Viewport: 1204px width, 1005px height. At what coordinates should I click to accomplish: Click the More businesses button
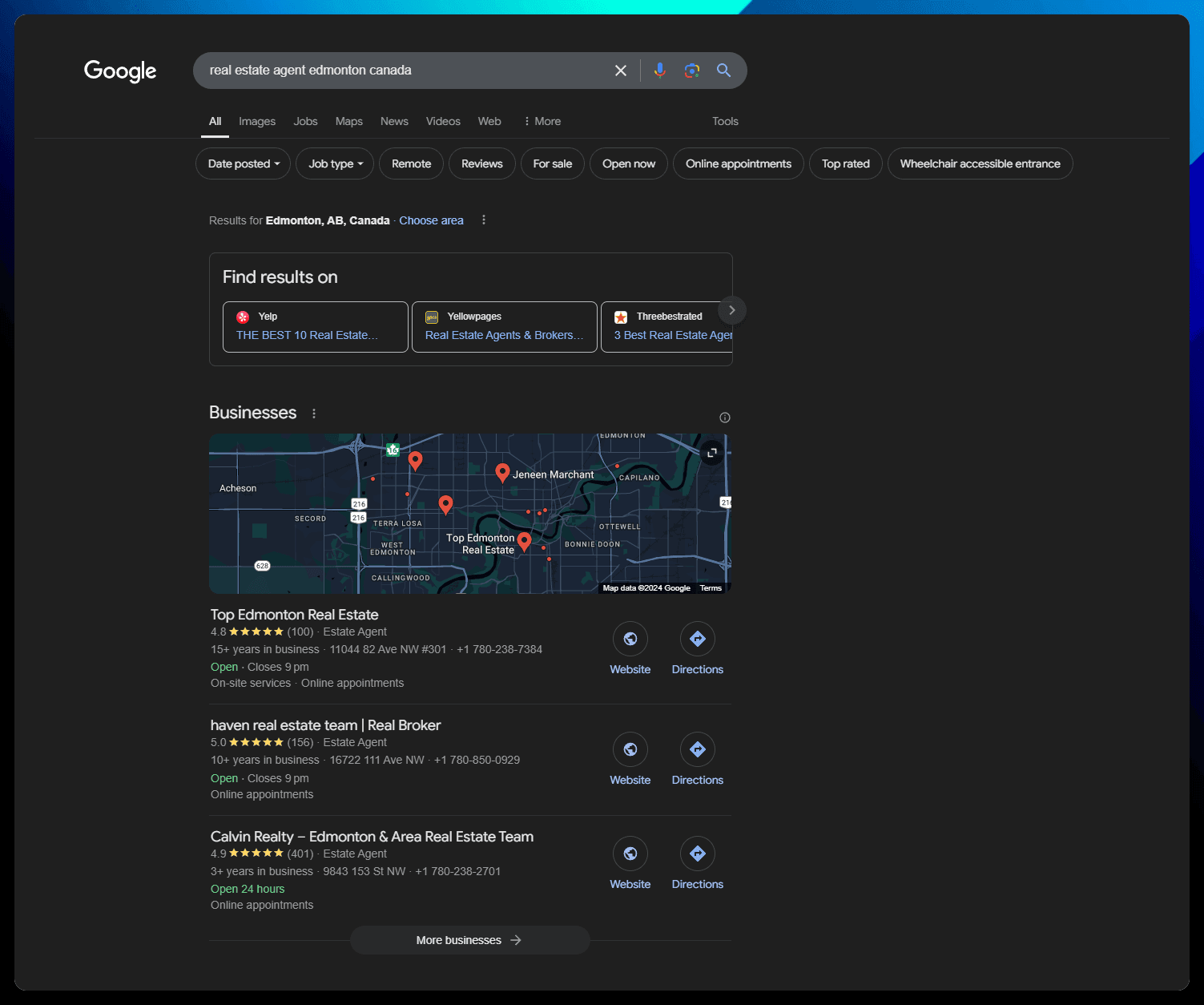coord(469,940)
